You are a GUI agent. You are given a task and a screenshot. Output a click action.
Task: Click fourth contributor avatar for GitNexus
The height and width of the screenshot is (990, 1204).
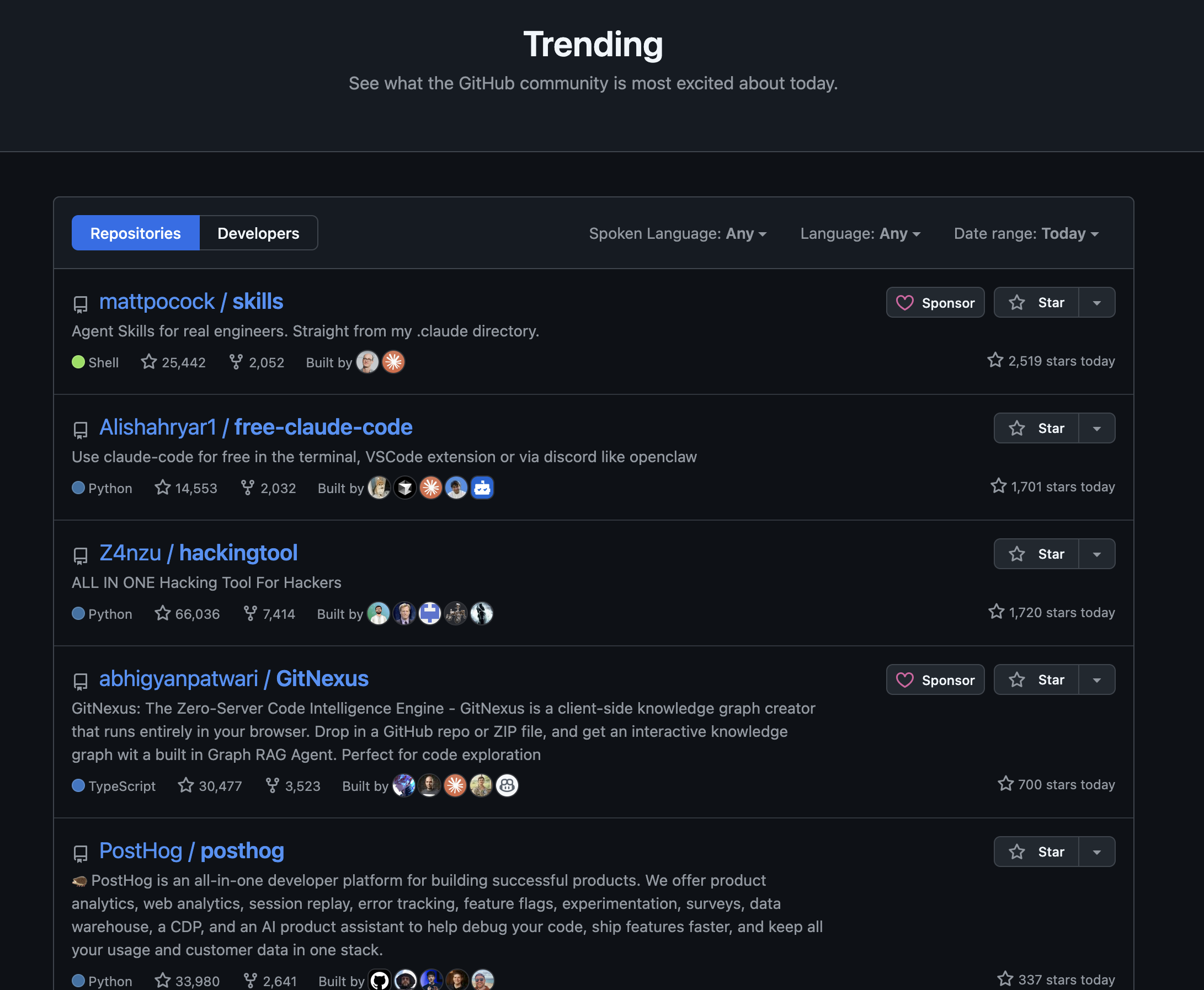tap(481, 786)
